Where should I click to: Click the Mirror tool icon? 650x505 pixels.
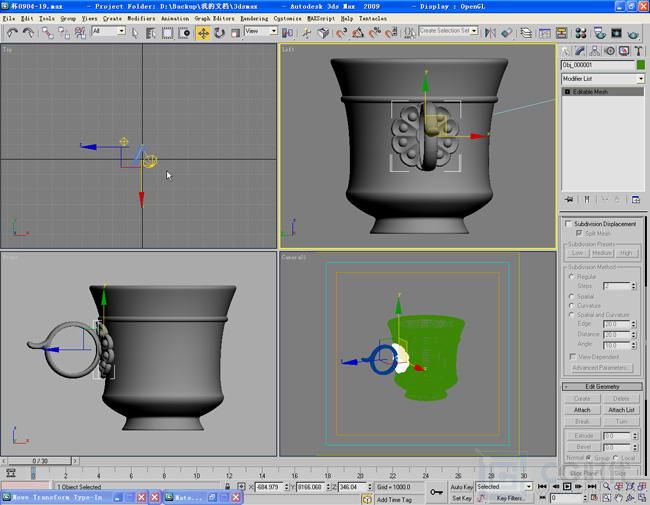(490, 33)
